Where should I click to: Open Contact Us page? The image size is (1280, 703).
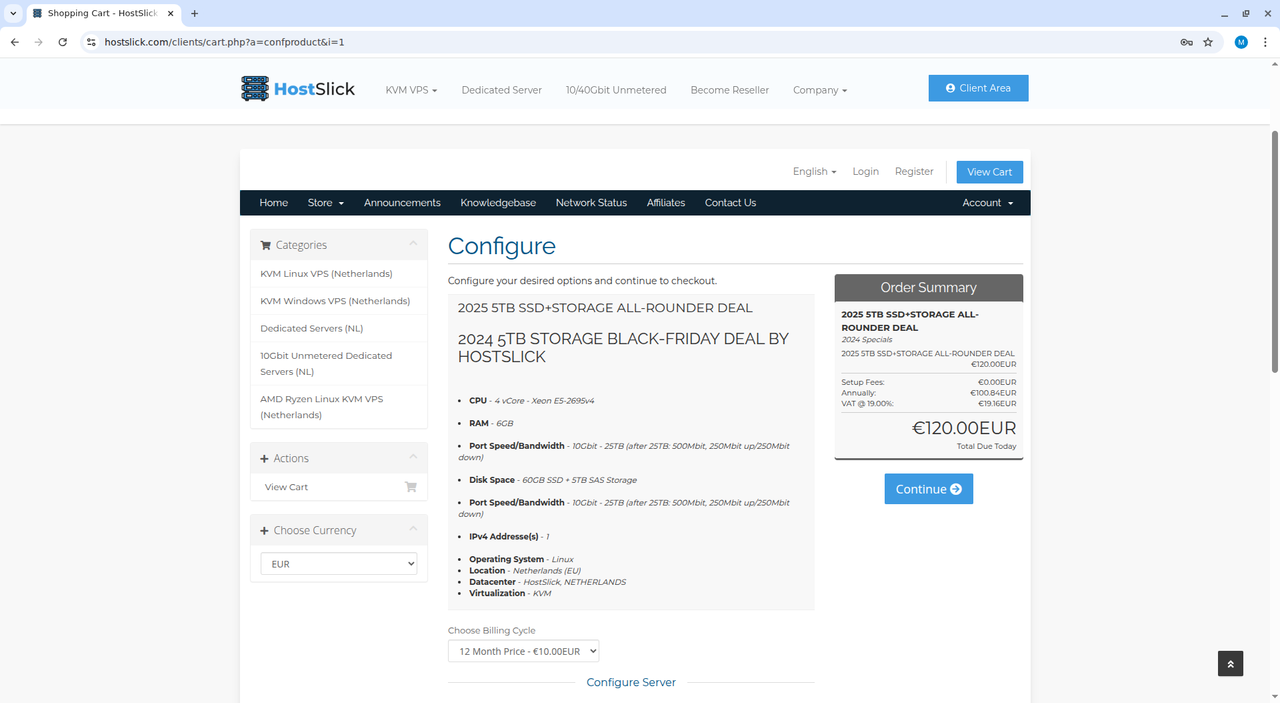(x=730, y=203)
